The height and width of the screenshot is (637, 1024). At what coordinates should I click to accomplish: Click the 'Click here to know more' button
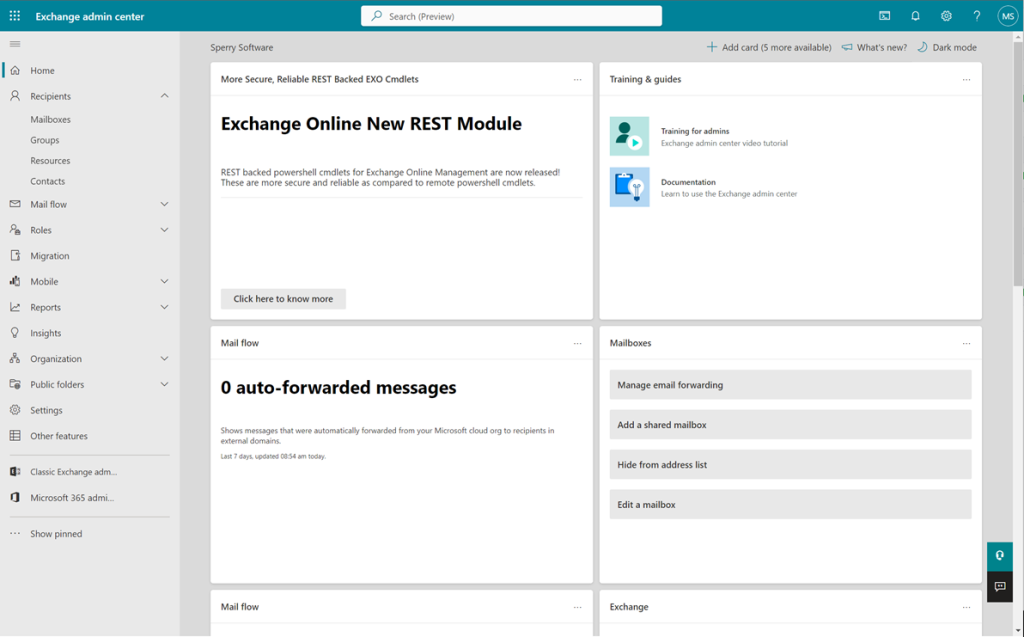tap(283, 298)
